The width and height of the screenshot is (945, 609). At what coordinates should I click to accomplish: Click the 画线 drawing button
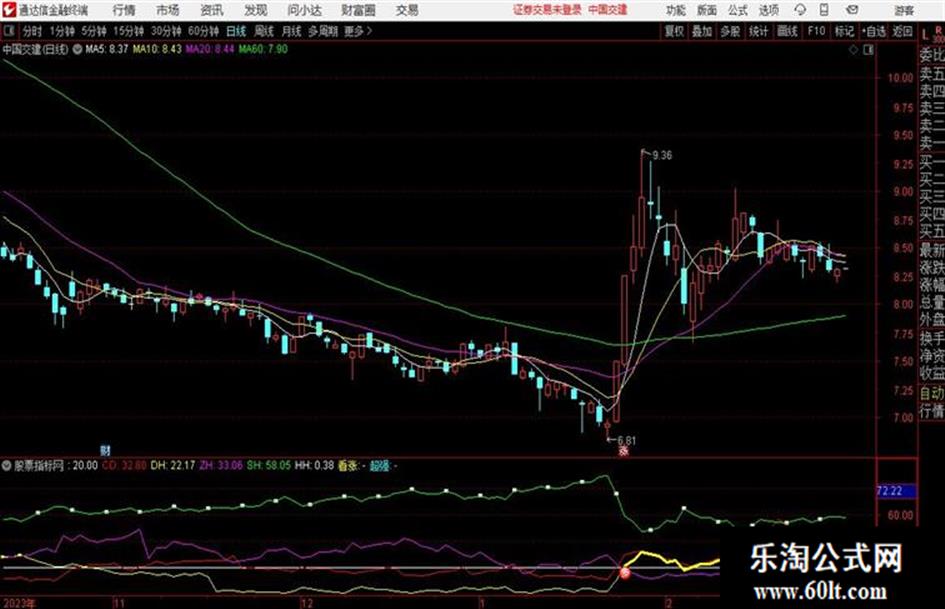pos(787,31)
